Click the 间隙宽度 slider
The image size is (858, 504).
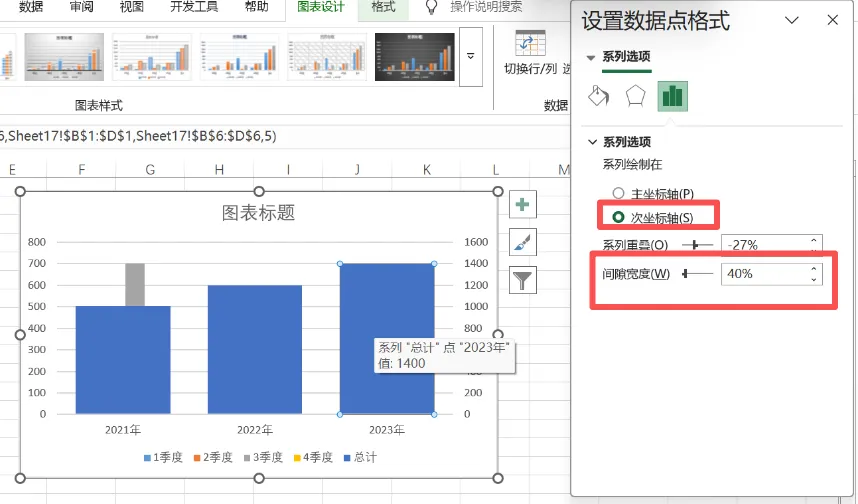point(697,274)
